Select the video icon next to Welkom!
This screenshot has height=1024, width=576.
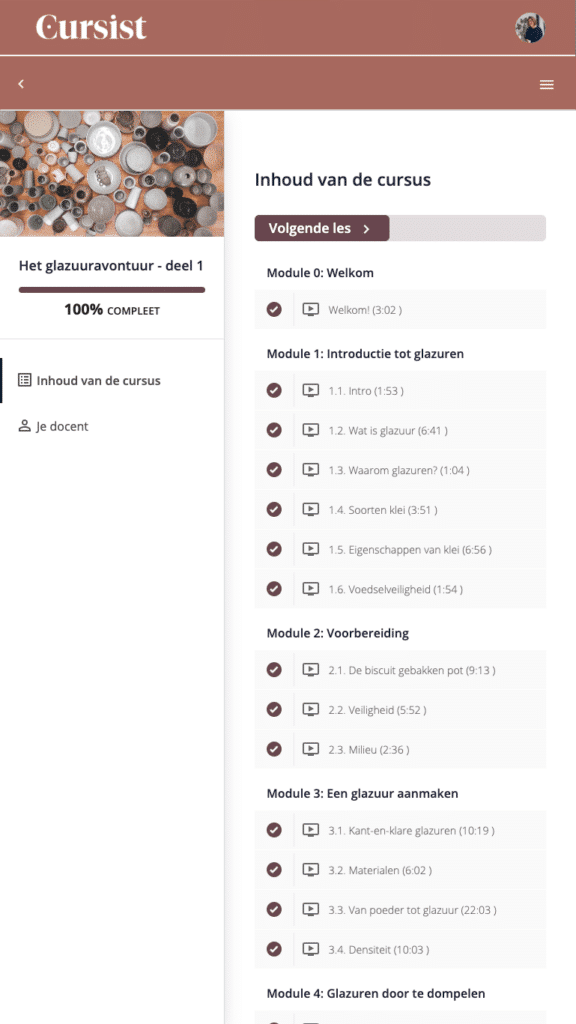point(311,310)
